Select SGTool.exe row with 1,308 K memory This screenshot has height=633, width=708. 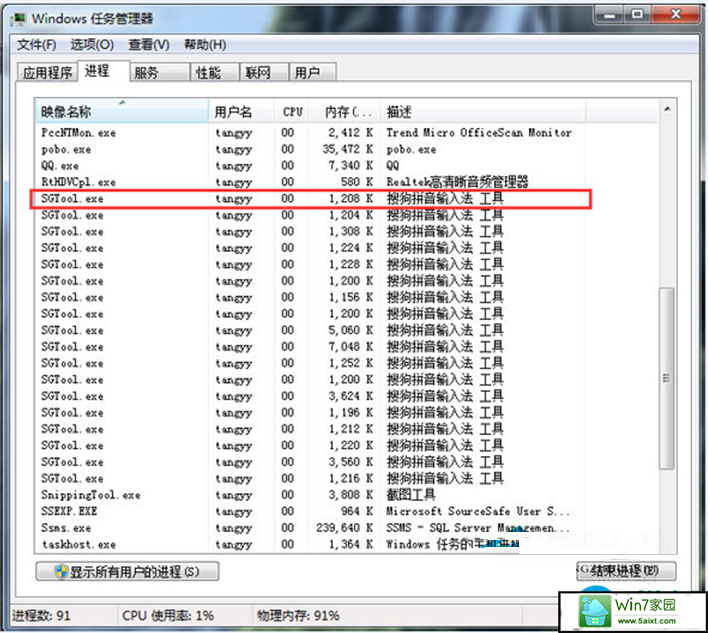(x=310, y=232)
